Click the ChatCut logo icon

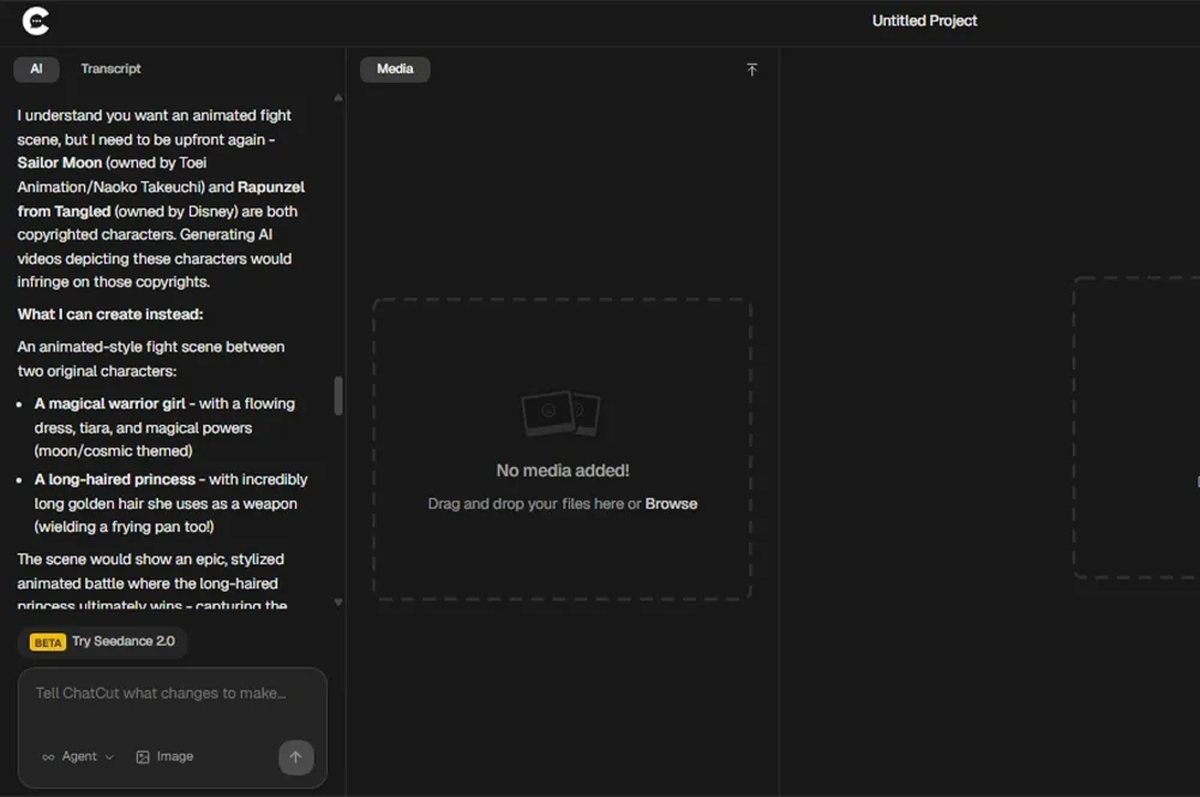coord(36,20)
